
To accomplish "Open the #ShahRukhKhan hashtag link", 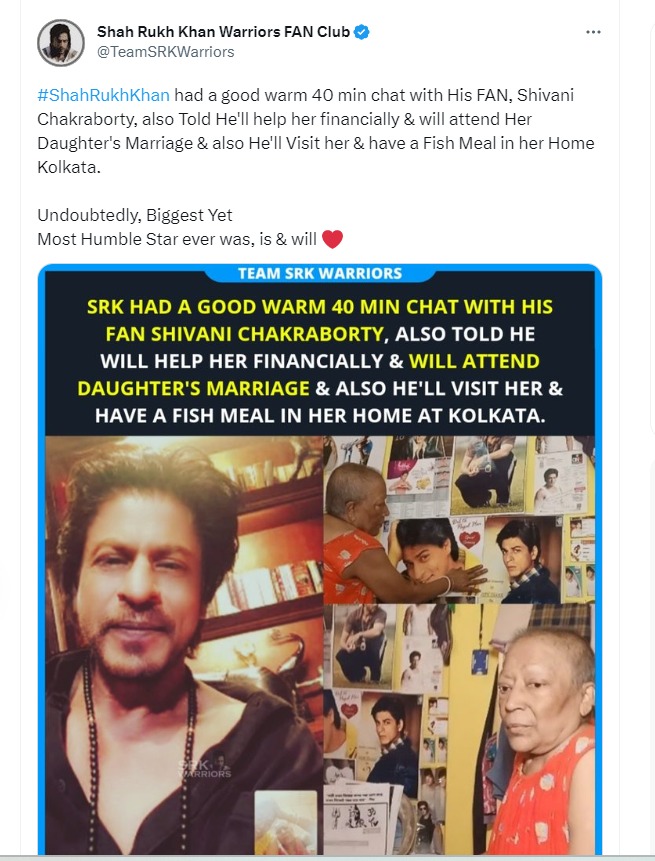I will [103, 95].
